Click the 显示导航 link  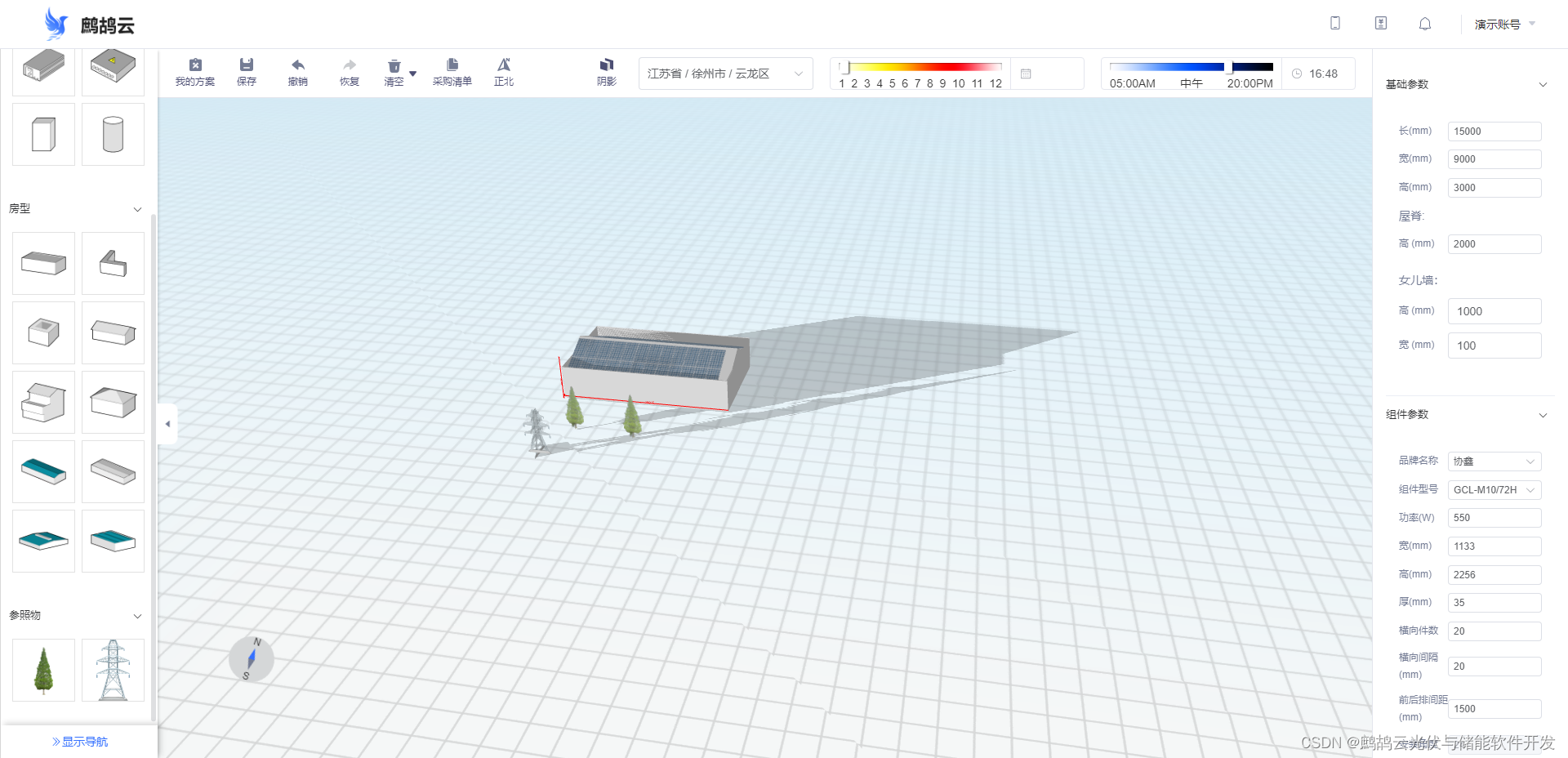(x=80, y=742)
